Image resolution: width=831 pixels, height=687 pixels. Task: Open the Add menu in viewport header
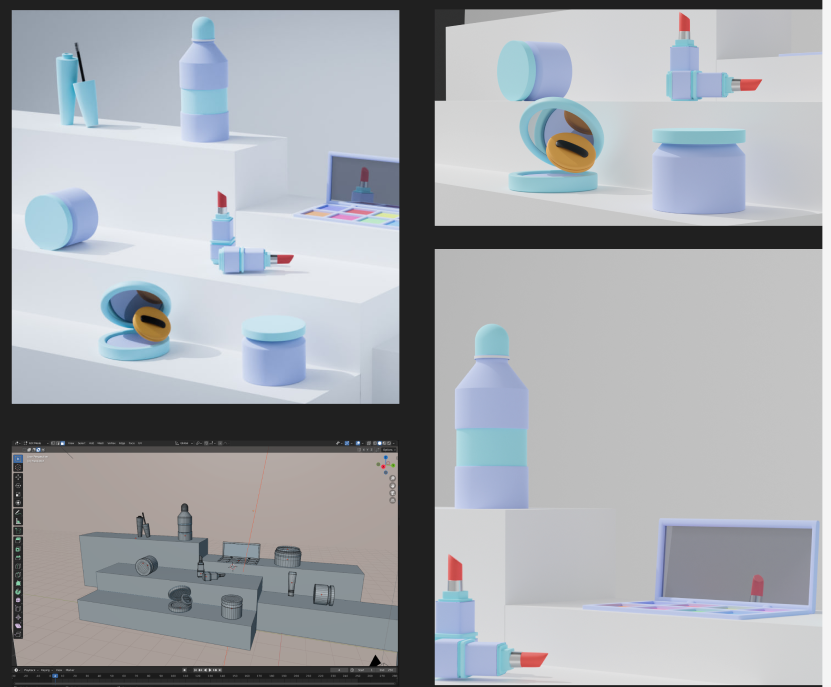pos(92,443)
